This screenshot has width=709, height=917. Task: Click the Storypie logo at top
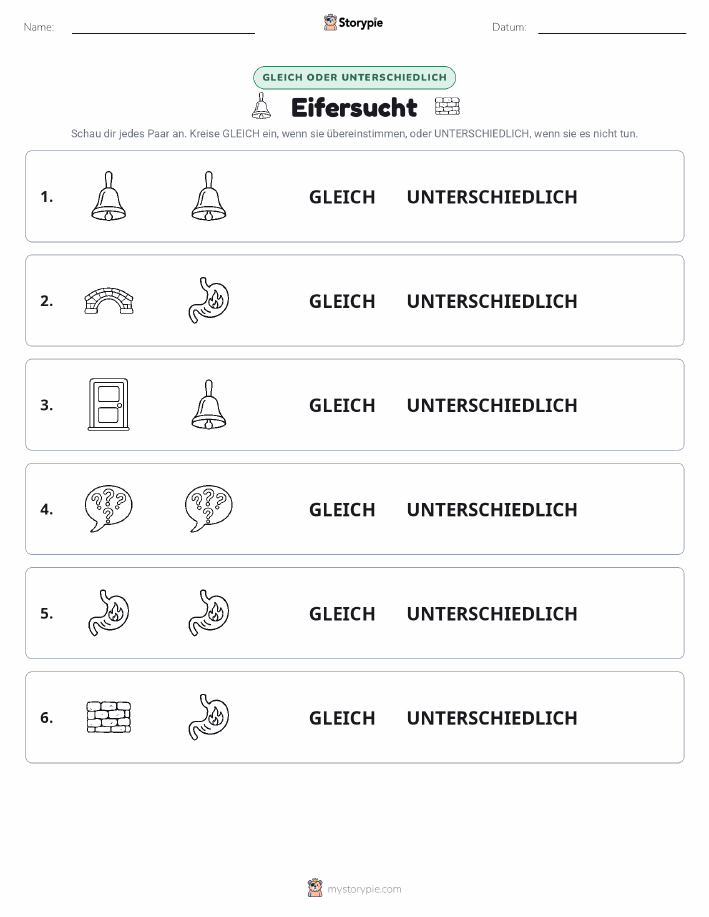coord(353,23)
